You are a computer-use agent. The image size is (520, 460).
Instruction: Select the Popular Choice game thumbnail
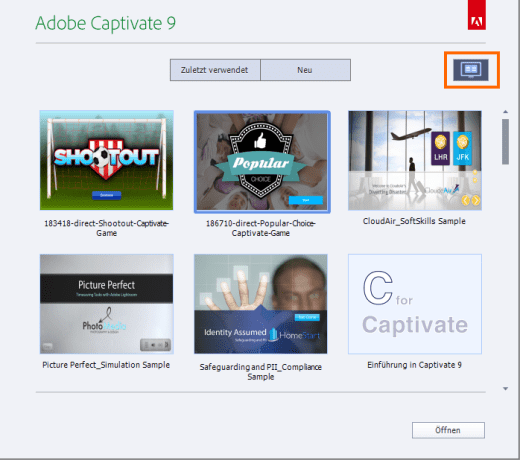click(x=262, y=162)
